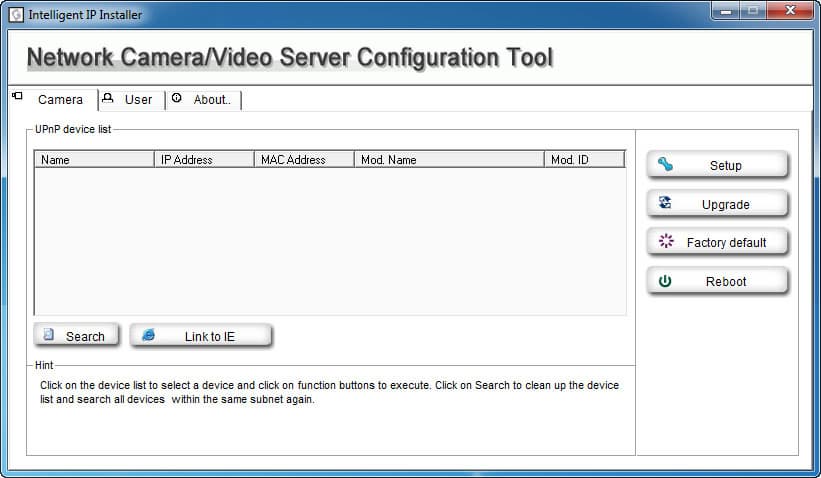The height and width of the screenshot is (478, 821).
Task: Click the Search button's document icon
Action: [49, 335]
